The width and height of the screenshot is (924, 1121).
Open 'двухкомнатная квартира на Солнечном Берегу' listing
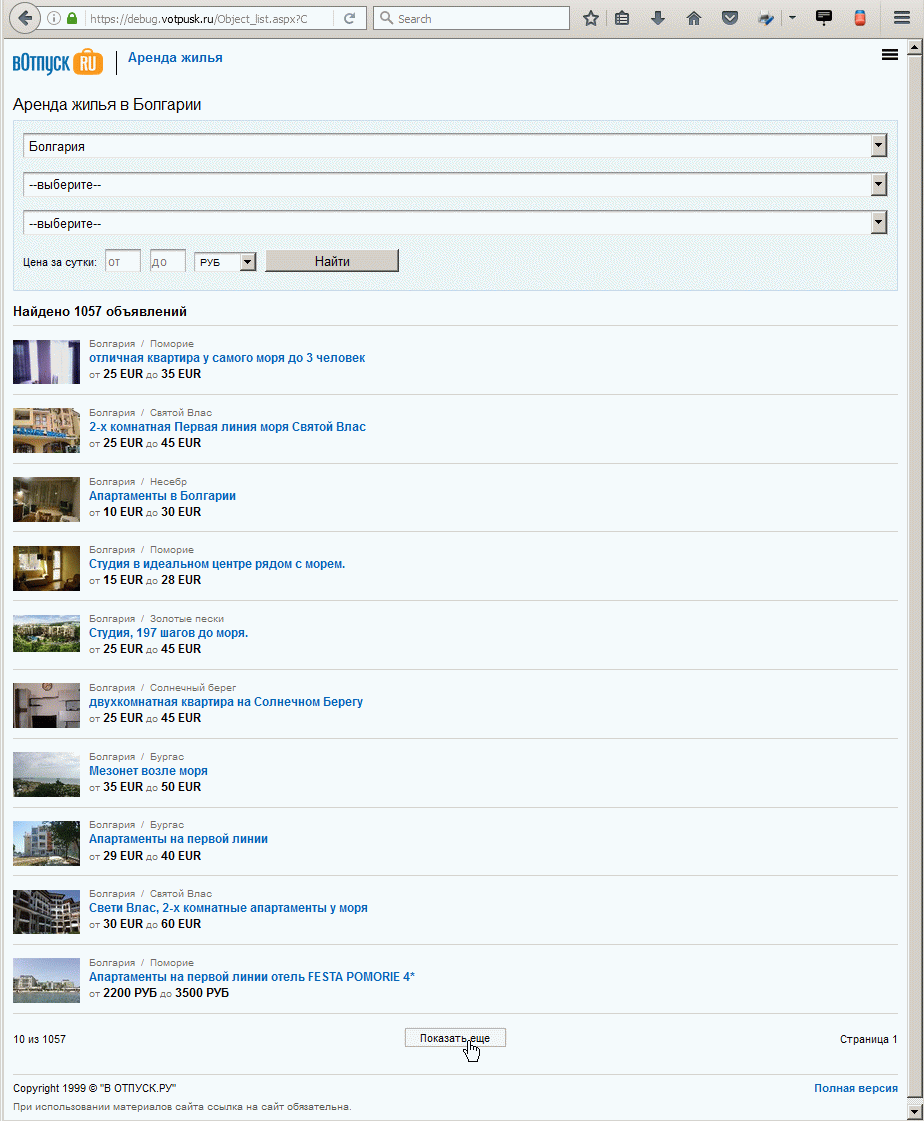point(226,702)
